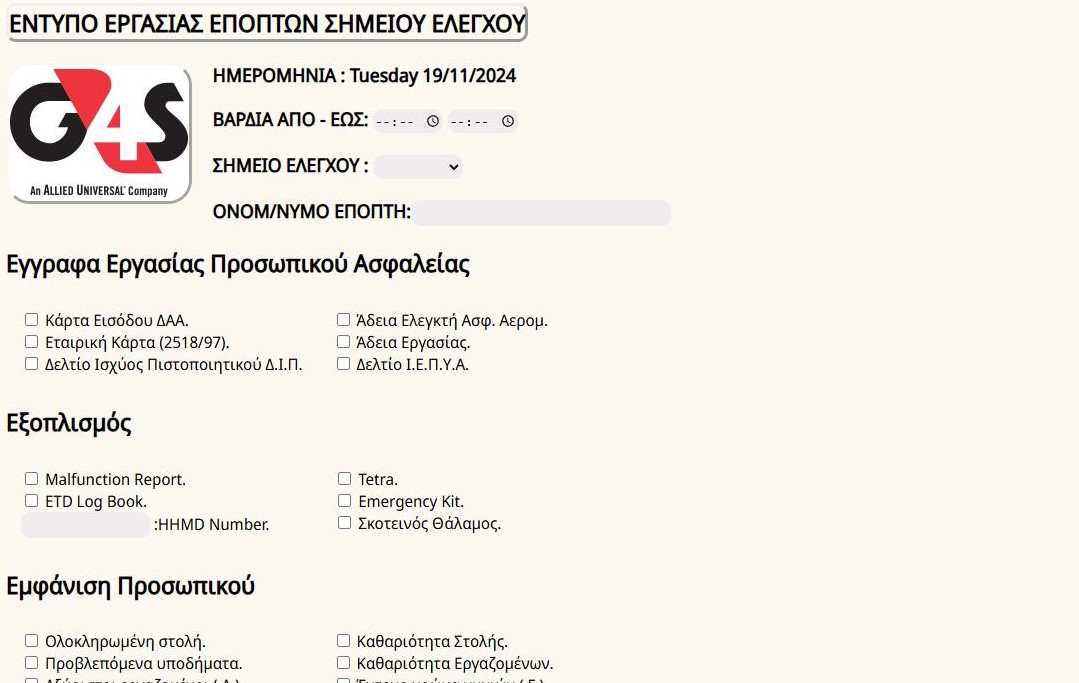Tick the Άδεια Εργασίας checkbox
Screen dimensions: 1079x683
click(x=343, y=341)
